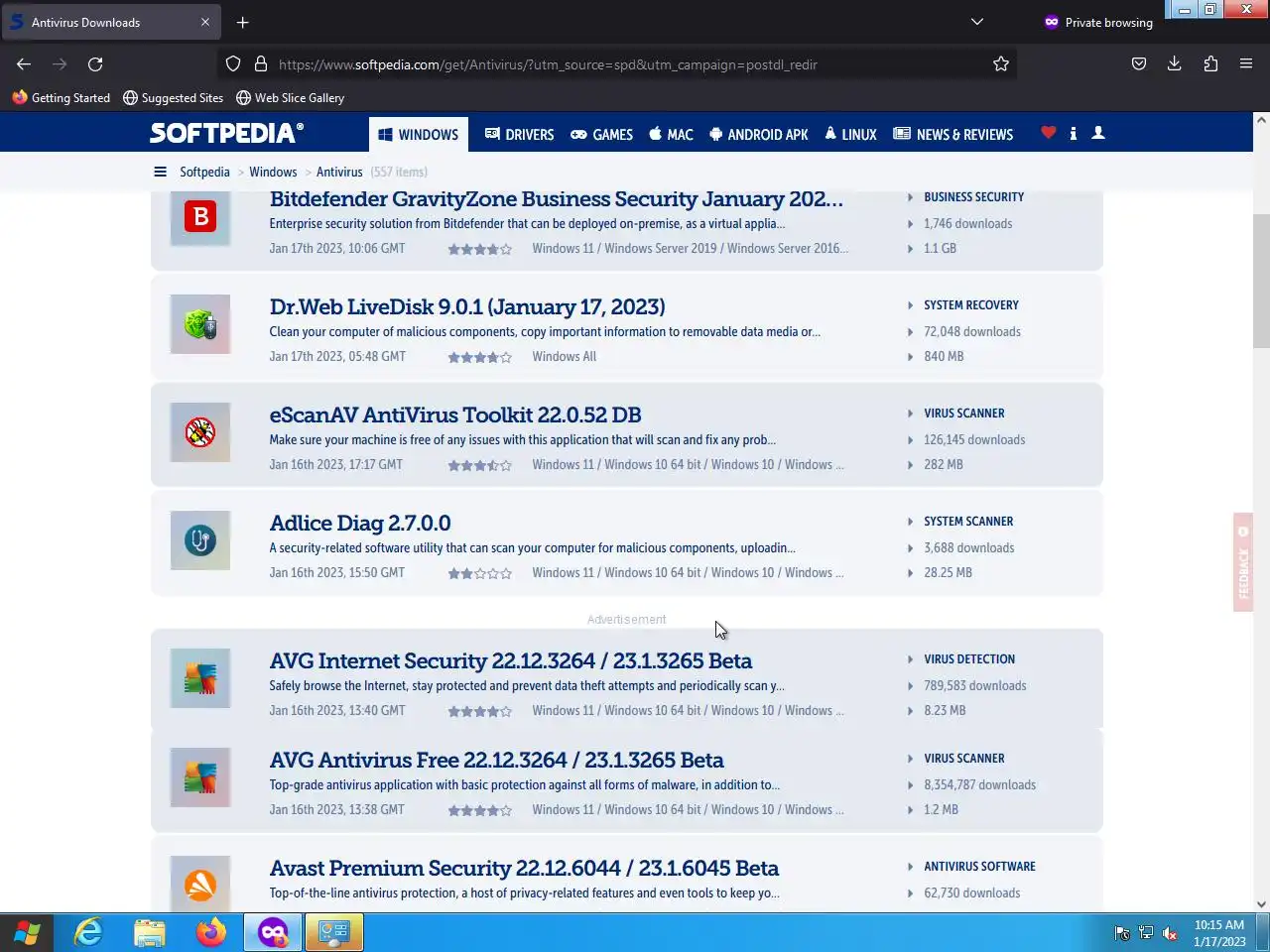This screenshot has height=952, width=1270.
Task: Click the AVG Antivirus Free app icon
Action: pos(200,777)
